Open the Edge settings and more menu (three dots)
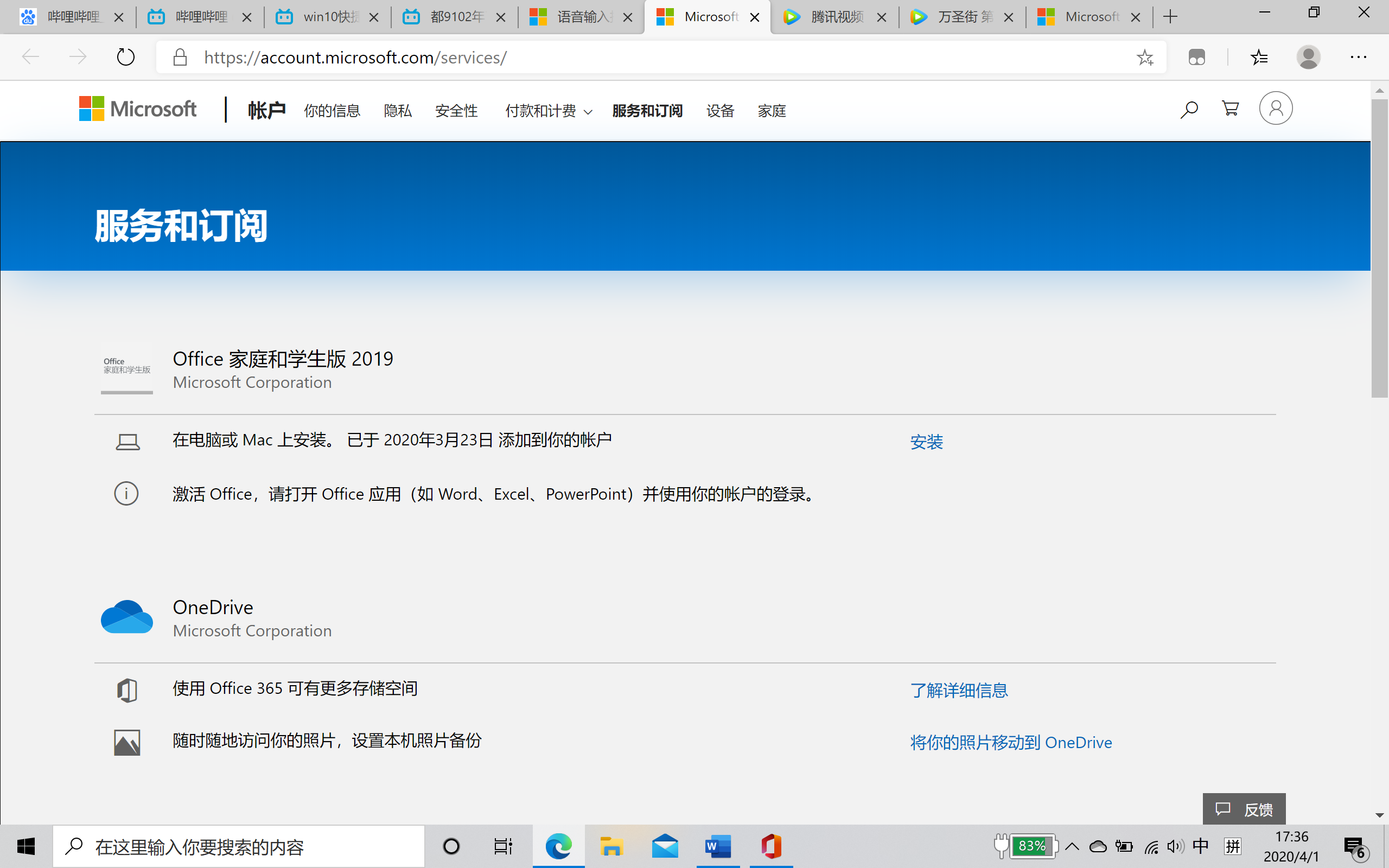The image size is (1389, 868). tap(1358, 58)
